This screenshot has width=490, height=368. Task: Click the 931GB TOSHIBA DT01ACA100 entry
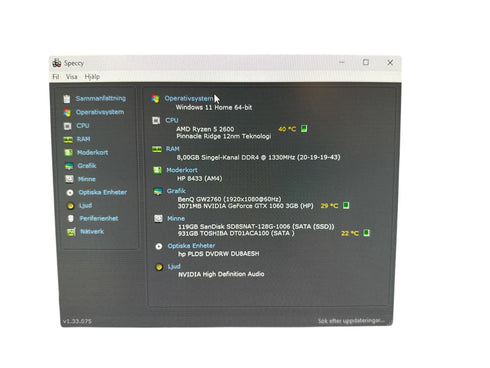click(x=236, y=233)
